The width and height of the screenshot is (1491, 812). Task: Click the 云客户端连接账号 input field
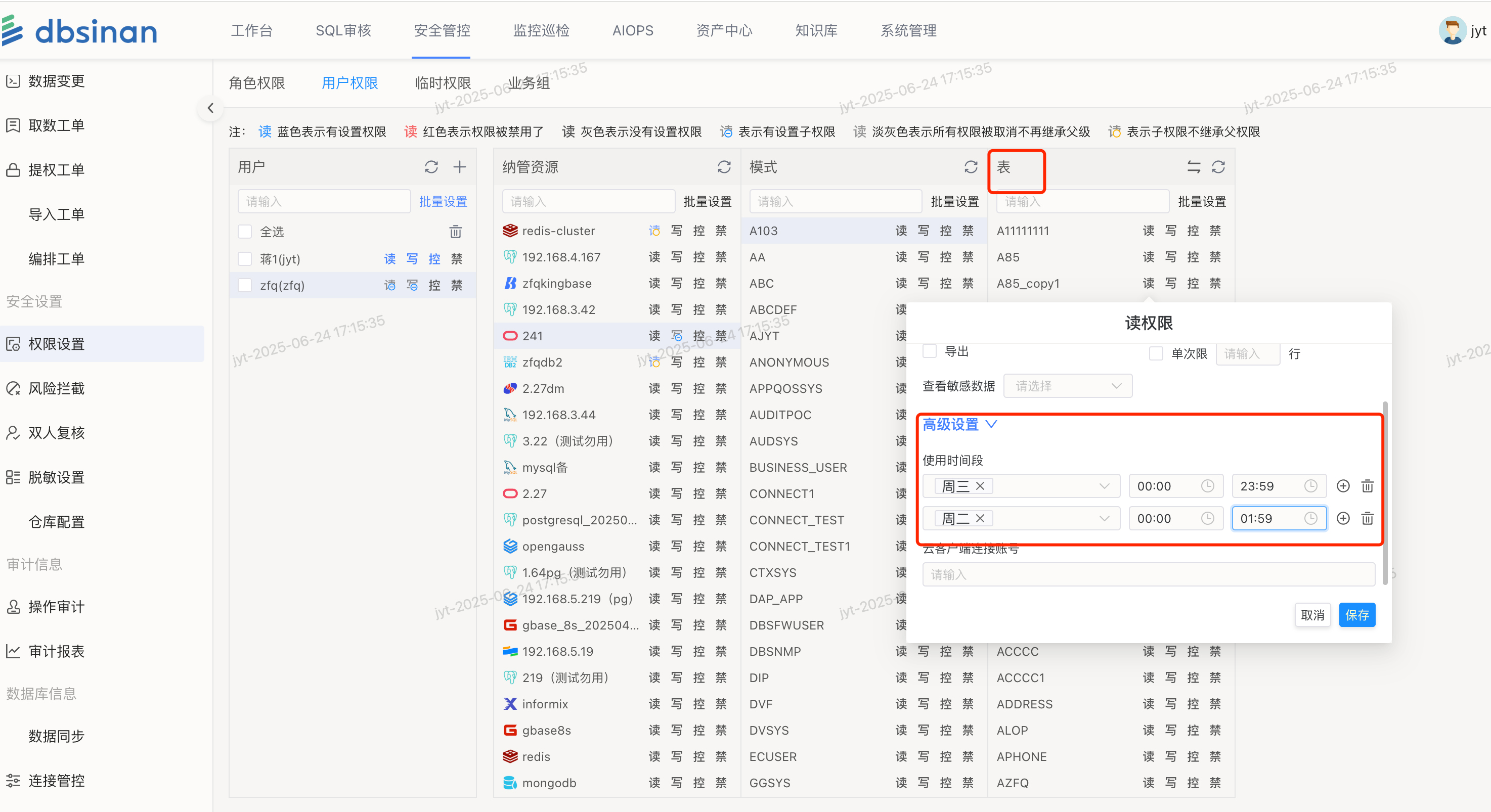coord(1149,575)
